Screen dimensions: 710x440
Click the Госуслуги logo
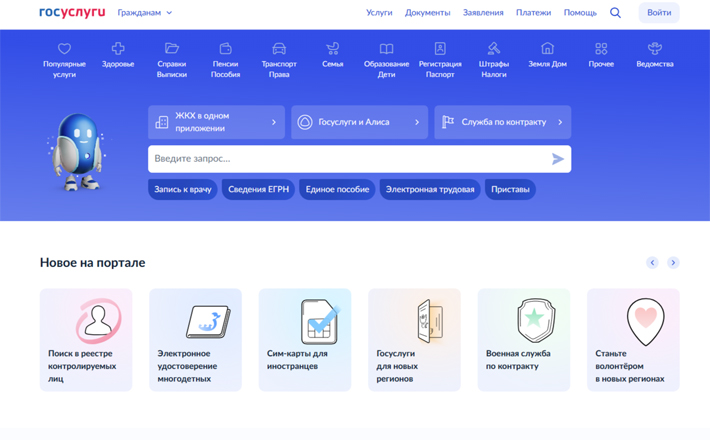coord(72,13)
